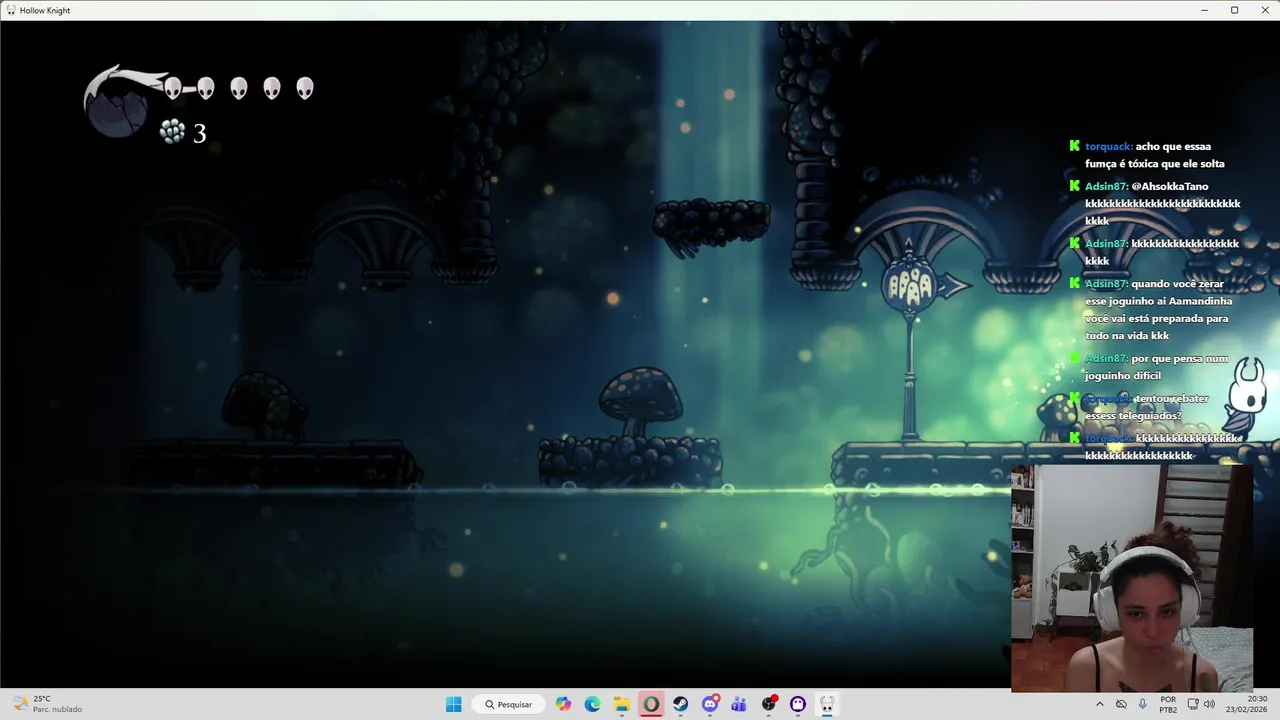Click torquack on the fumça tóxica message
Image resolution: width=1280 pixels, height=720 pixels.
[1109, 146]
